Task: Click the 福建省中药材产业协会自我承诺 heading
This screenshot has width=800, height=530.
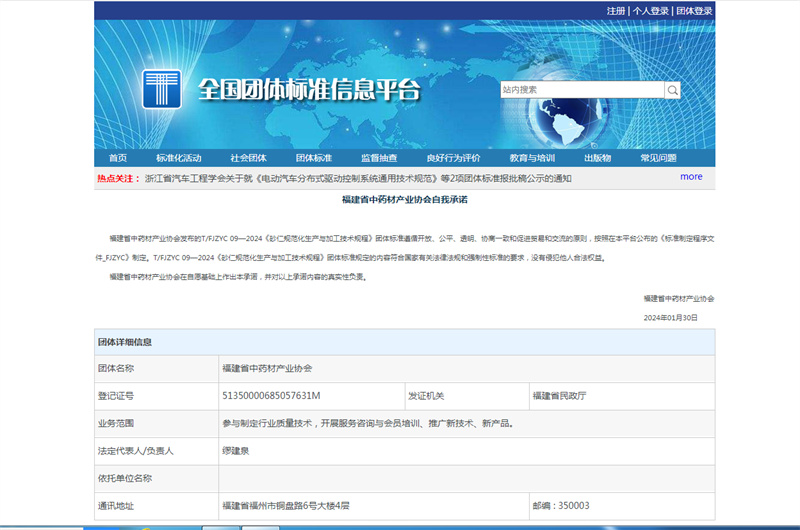Action: pyautogui.click(x=405, y=199)
